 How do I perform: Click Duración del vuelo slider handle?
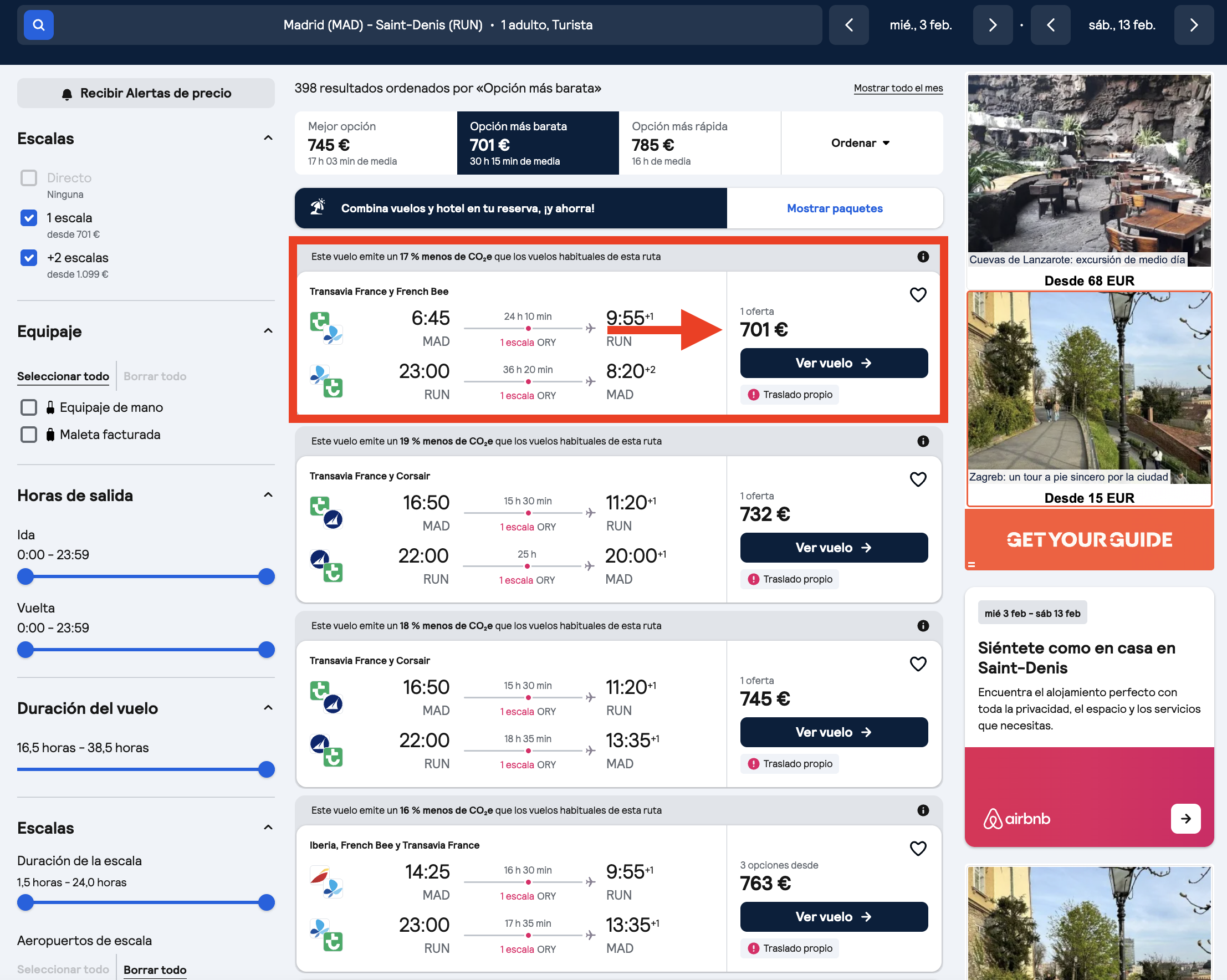coord(267,769)
